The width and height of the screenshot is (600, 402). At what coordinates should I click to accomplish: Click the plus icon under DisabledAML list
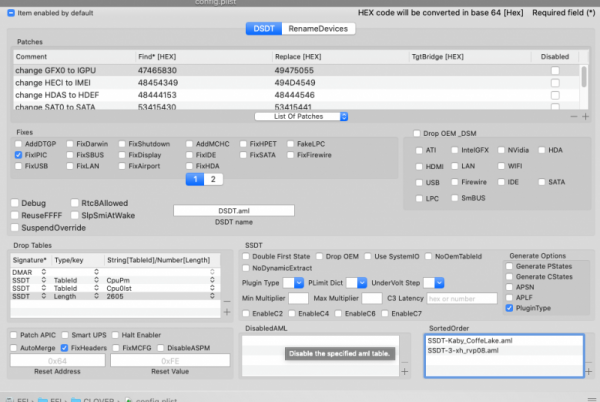click(x=405, y=371)
